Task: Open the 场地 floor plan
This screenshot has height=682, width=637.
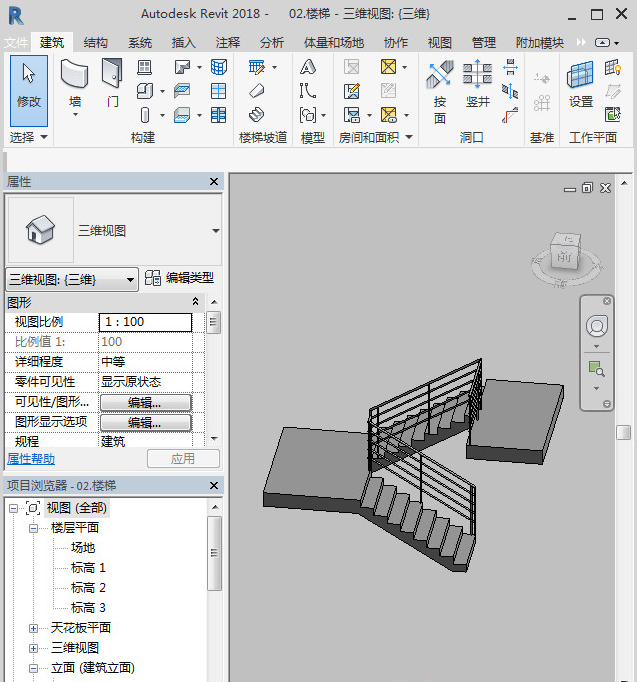Action: point(83,548)
